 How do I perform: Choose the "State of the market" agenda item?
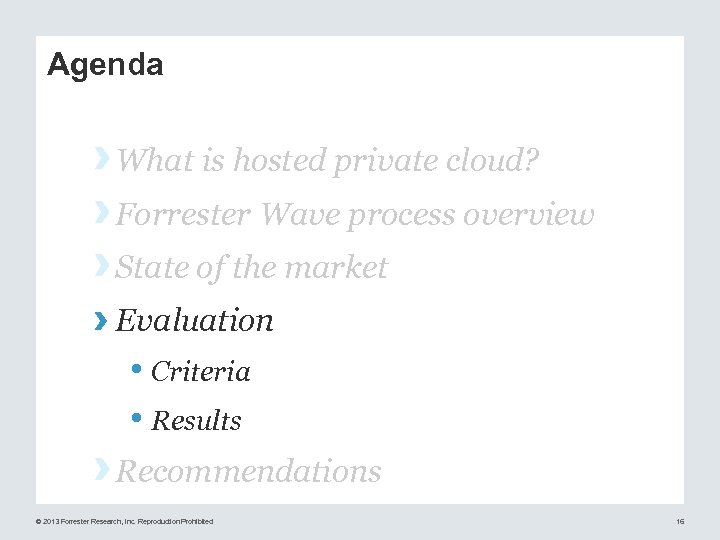point(252,267)
